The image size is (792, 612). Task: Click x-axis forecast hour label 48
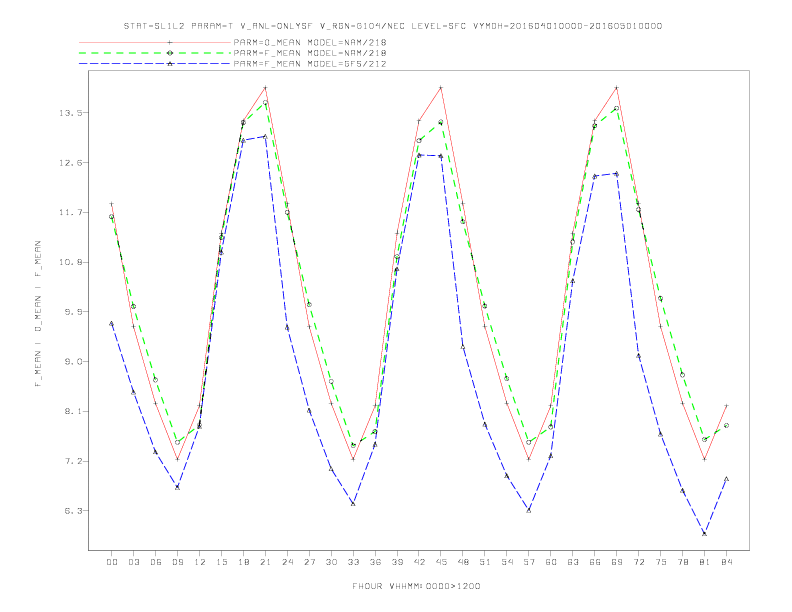tap(463, 562)
